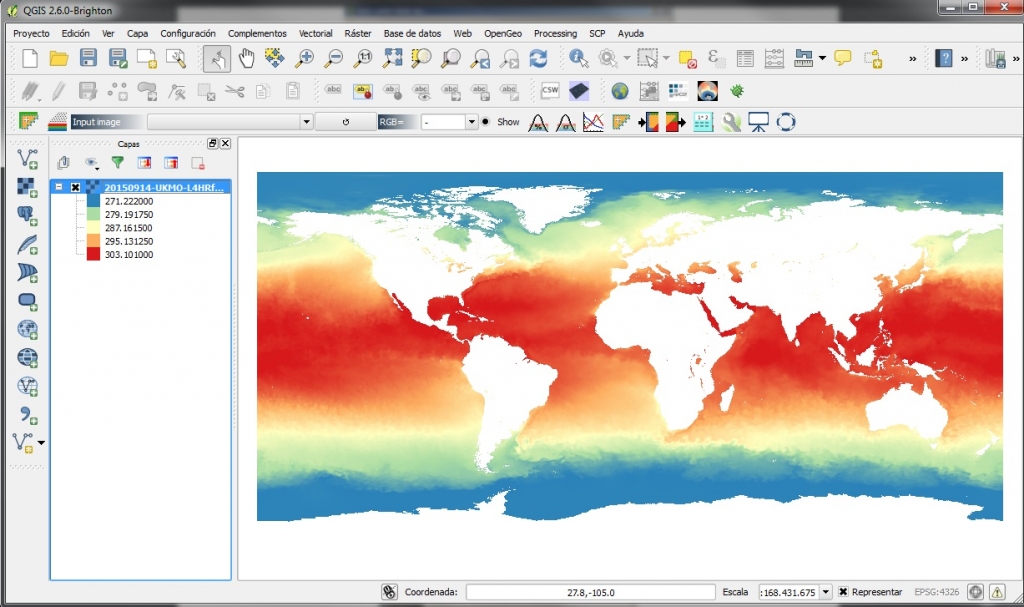1024x607 pixels.
Task: Click the Refresh map icon
Action: pos(538,59)
